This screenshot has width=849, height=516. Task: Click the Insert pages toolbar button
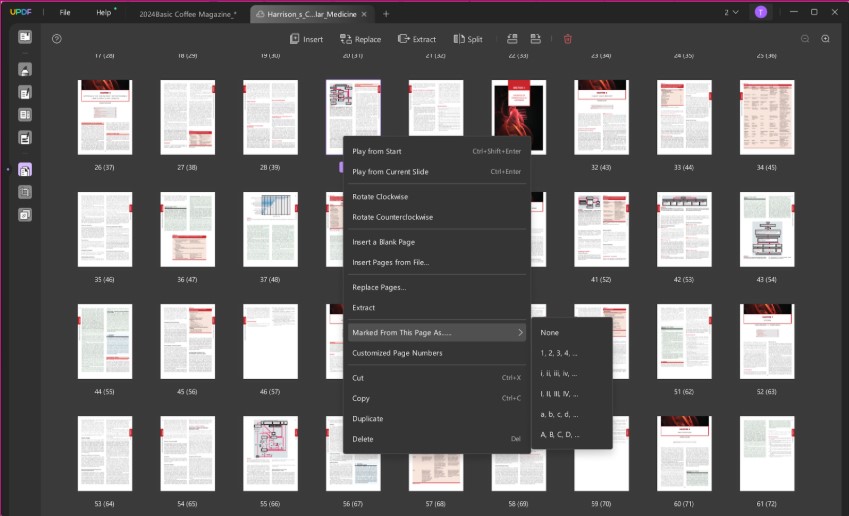coord(306,39)
